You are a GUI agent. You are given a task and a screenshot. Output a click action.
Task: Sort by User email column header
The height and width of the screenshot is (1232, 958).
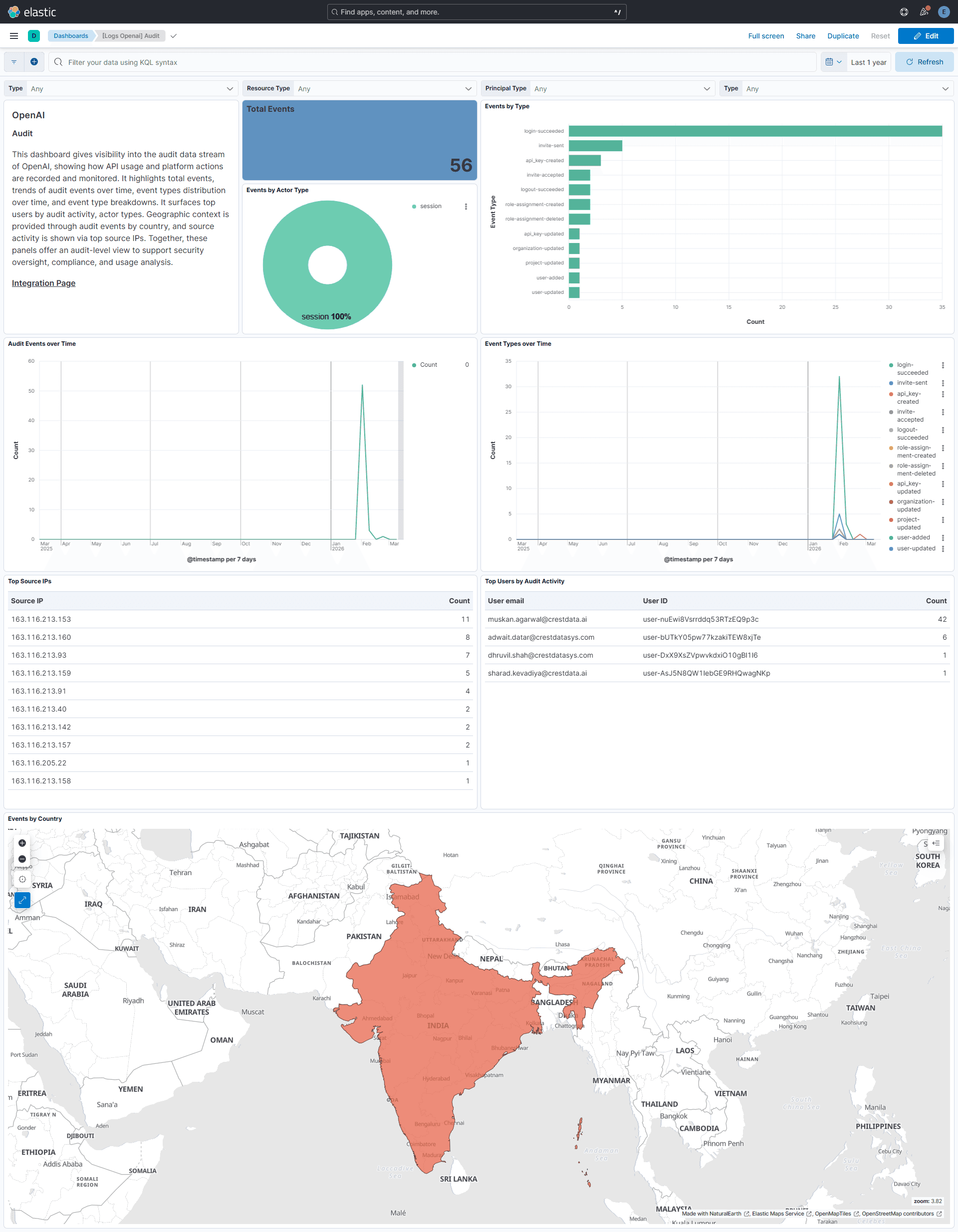505,601
